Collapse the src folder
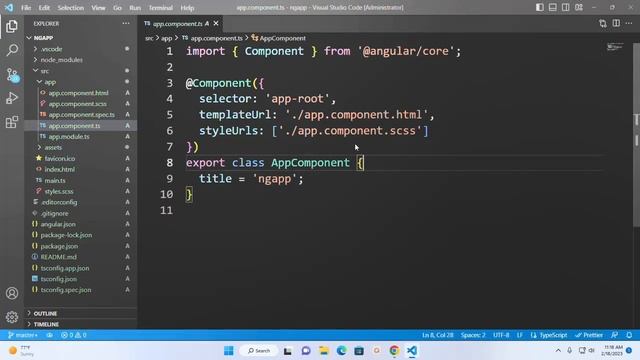 click(80, 71)
